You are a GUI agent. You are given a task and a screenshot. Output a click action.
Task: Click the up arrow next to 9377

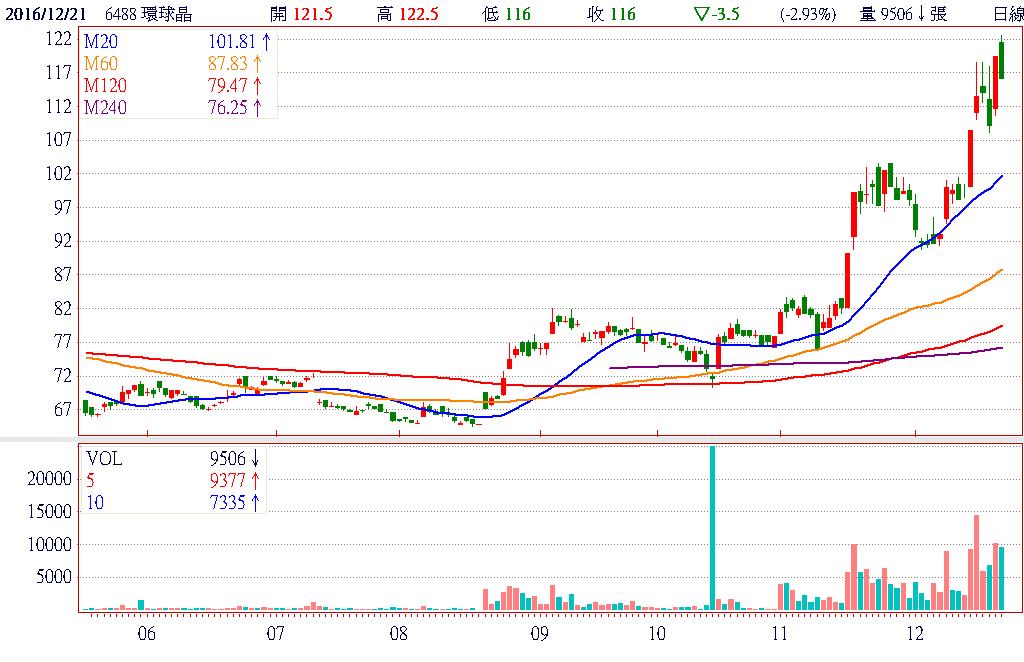255,481
